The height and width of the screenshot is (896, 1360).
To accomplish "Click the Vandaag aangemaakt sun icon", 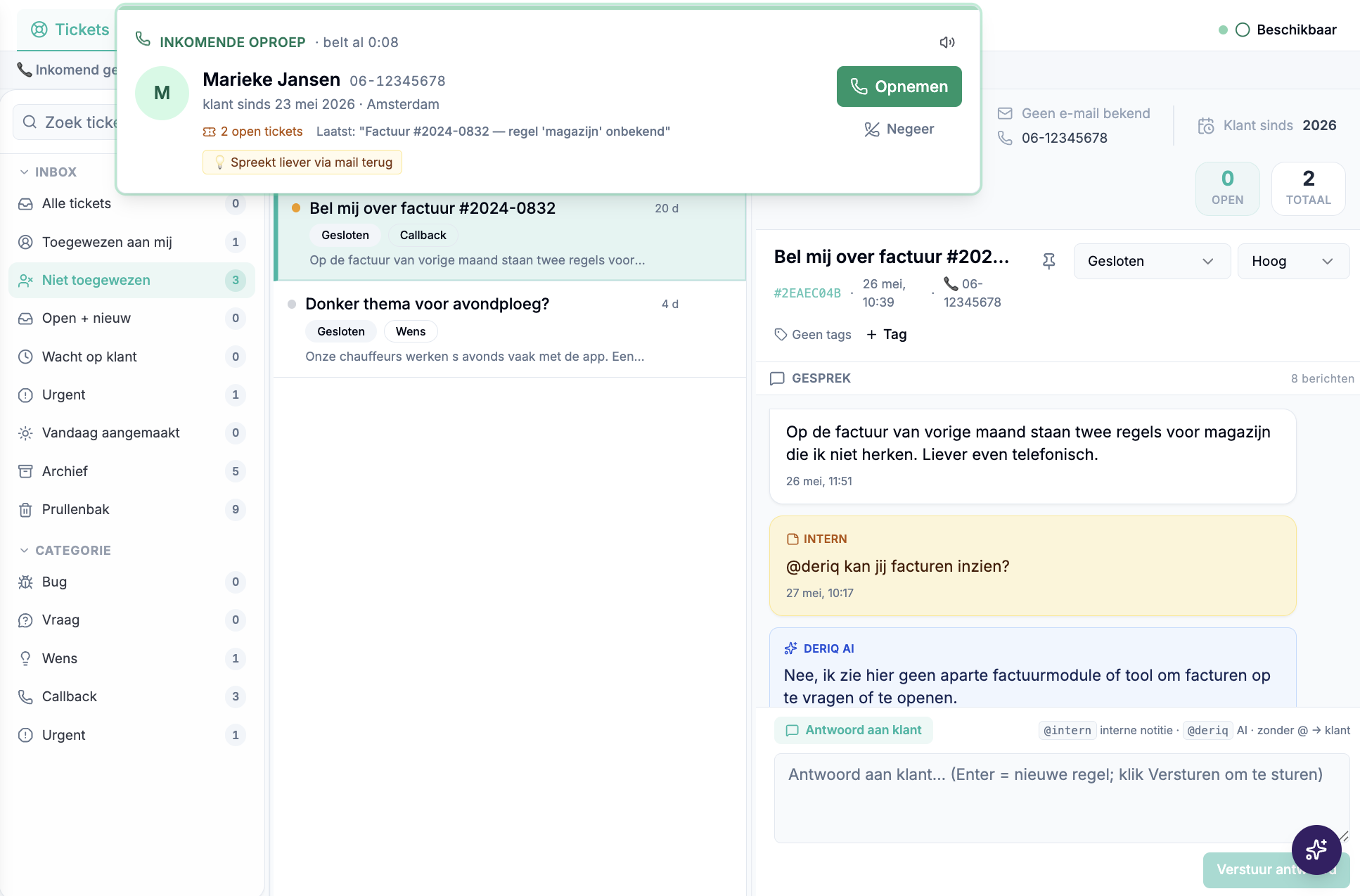I will [x=25, y=433].
